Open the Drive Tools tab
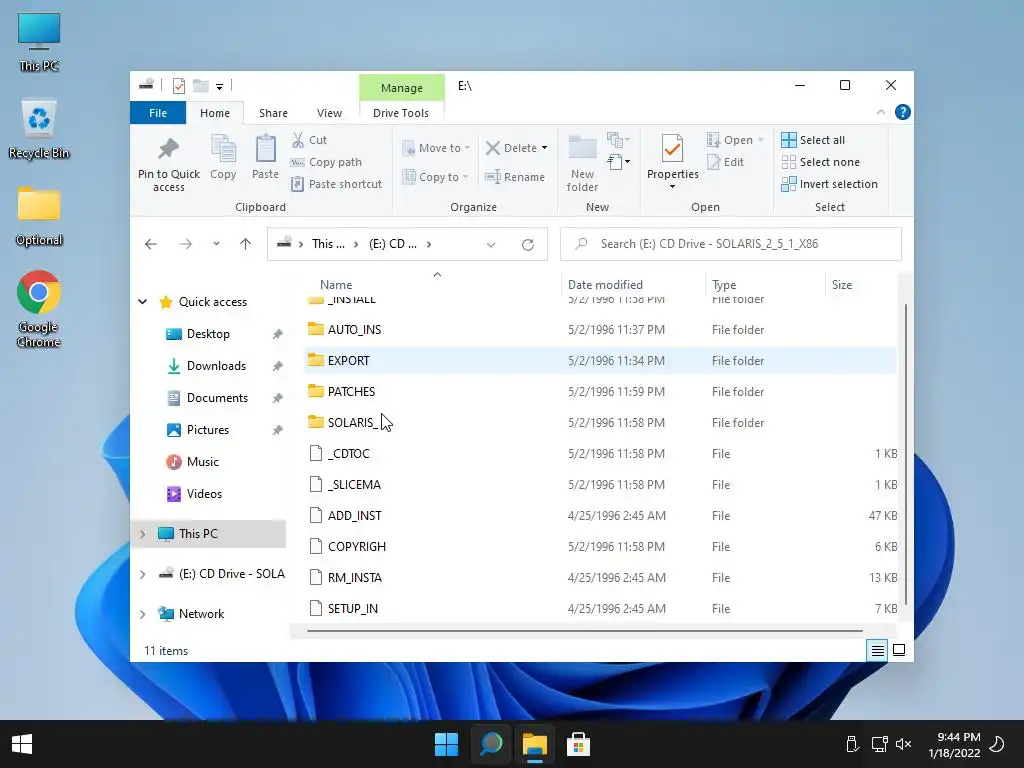The height and width of the screenshot is (768, 1024). coord(401,113)
